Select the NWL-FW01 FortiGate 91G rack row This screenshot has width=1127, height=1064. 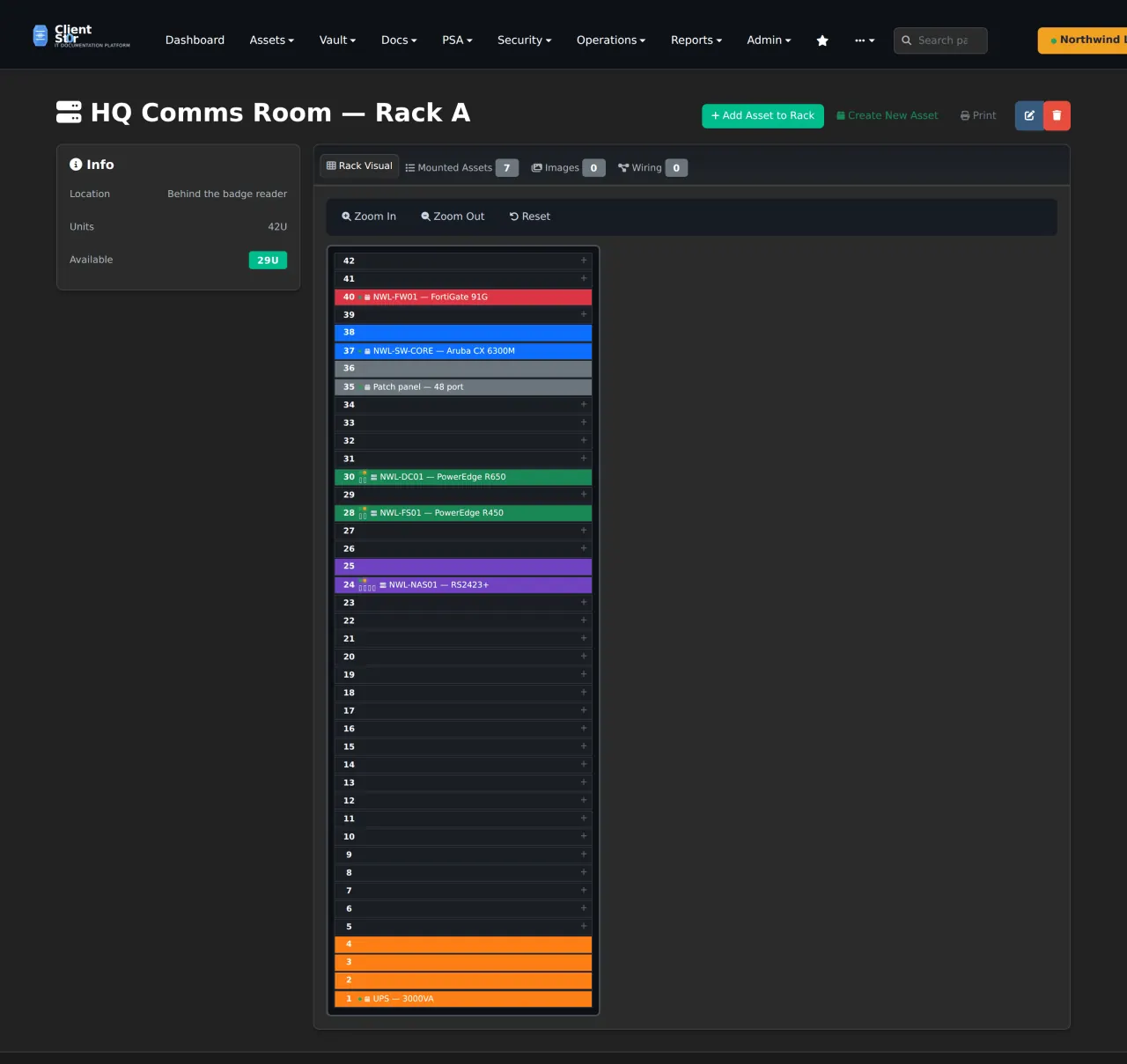point(463,297)
